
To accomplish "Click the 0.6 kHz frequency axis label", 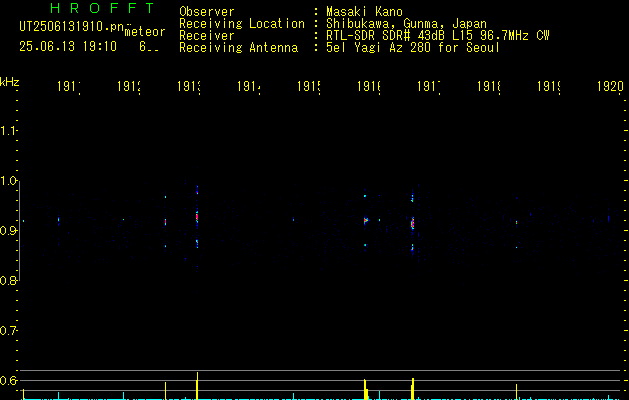I will (x=8, y=380).
